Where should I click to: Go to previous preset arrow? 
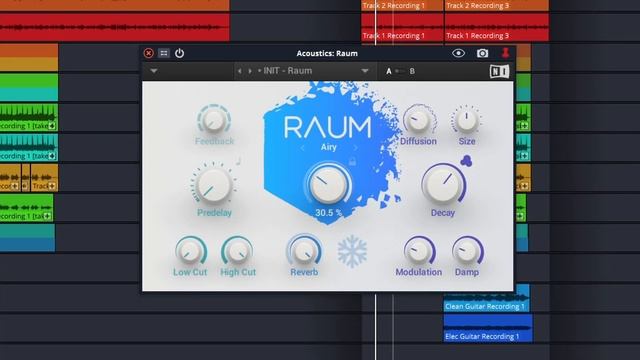[240, 71]
